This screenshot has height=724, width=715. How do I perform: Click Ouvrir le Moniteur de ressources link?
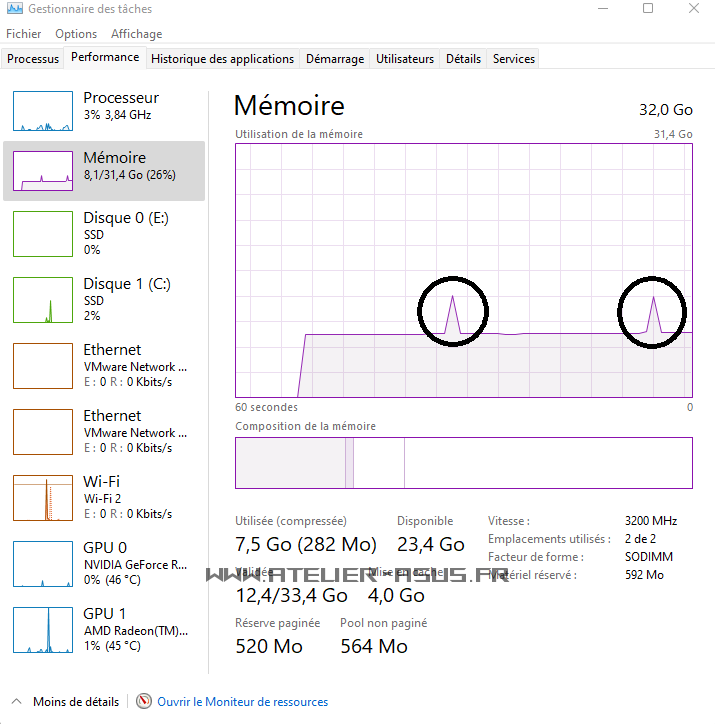[x=242, y=702]
